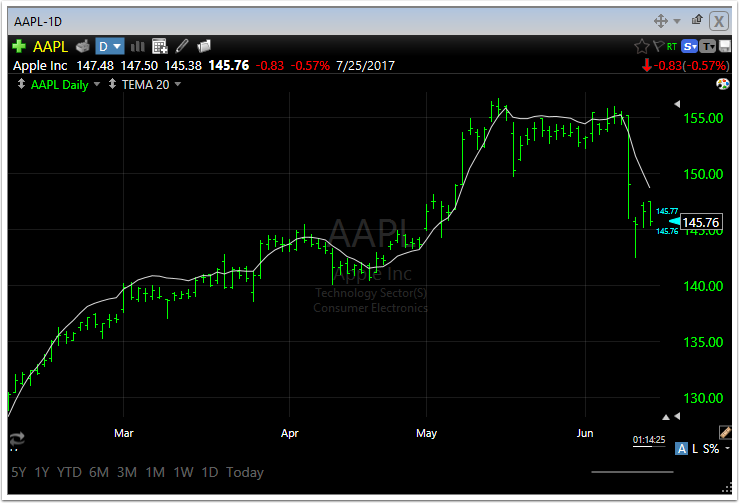Select the YTD time range
The image size is (739, 503).
[69, 472]
